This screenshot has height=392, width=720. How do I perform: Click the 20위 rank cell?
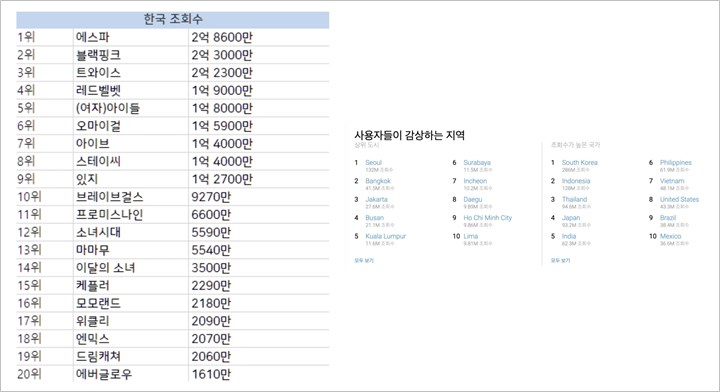coord(45,374)
